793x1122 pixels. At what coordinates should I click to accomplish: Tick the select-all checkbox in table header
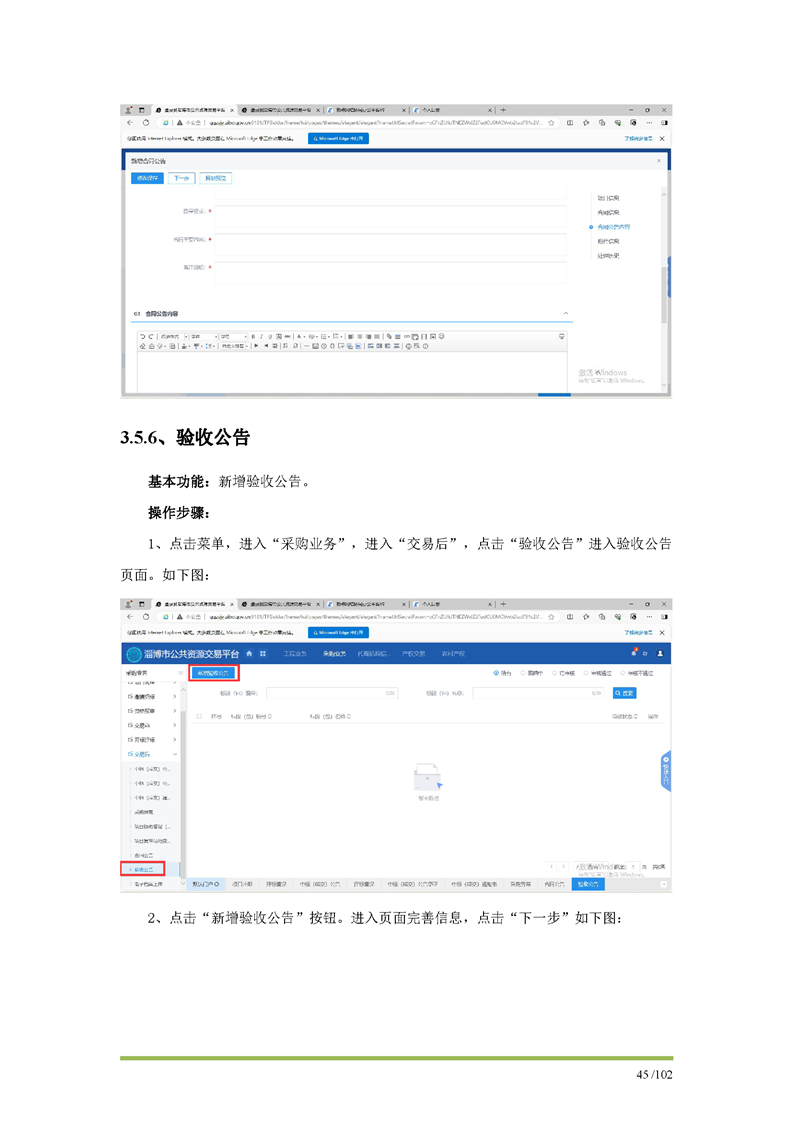coord(199,716)
